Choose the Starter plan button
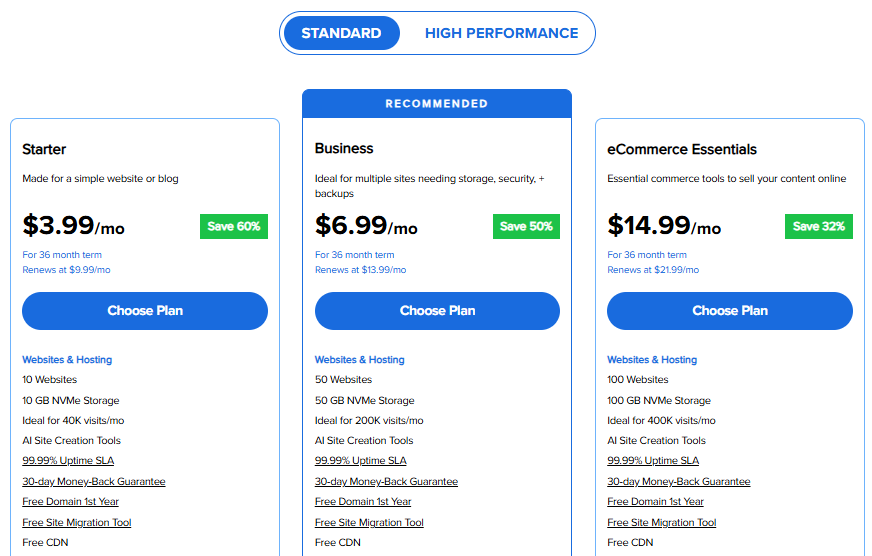The image size is (872, 556). tap(145, 311)
